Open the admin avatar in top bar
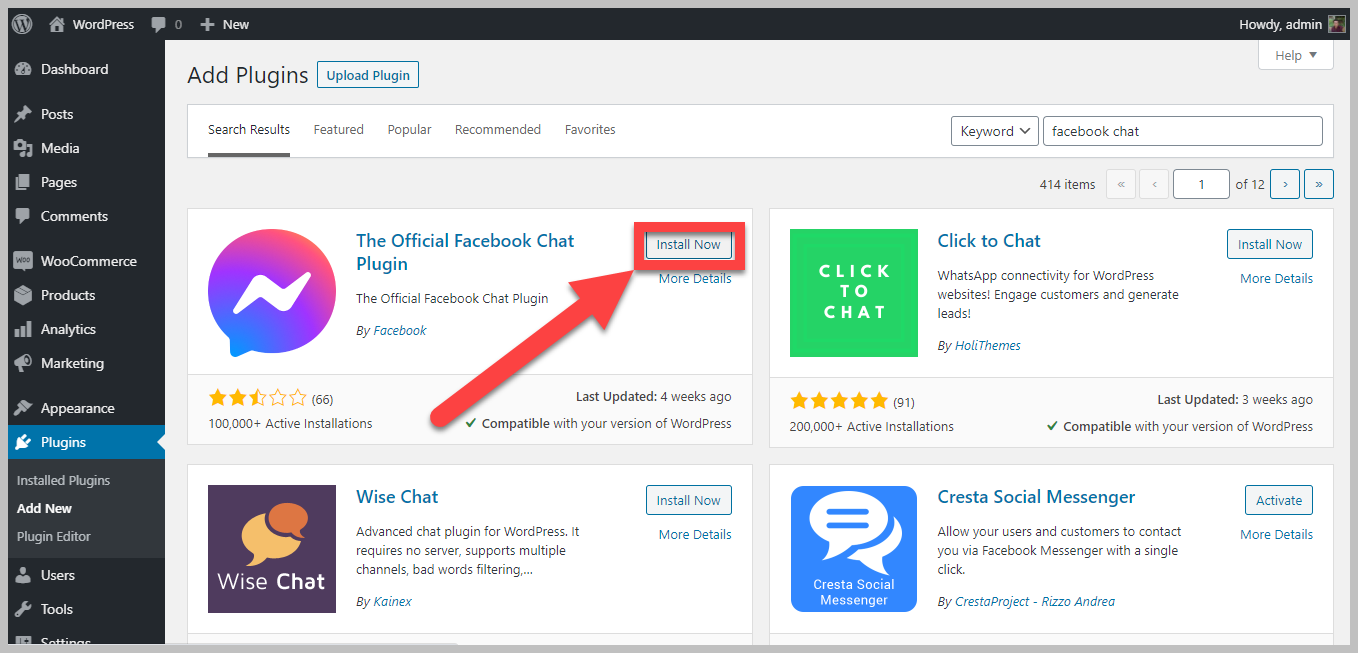 (x=1337, y=24)
